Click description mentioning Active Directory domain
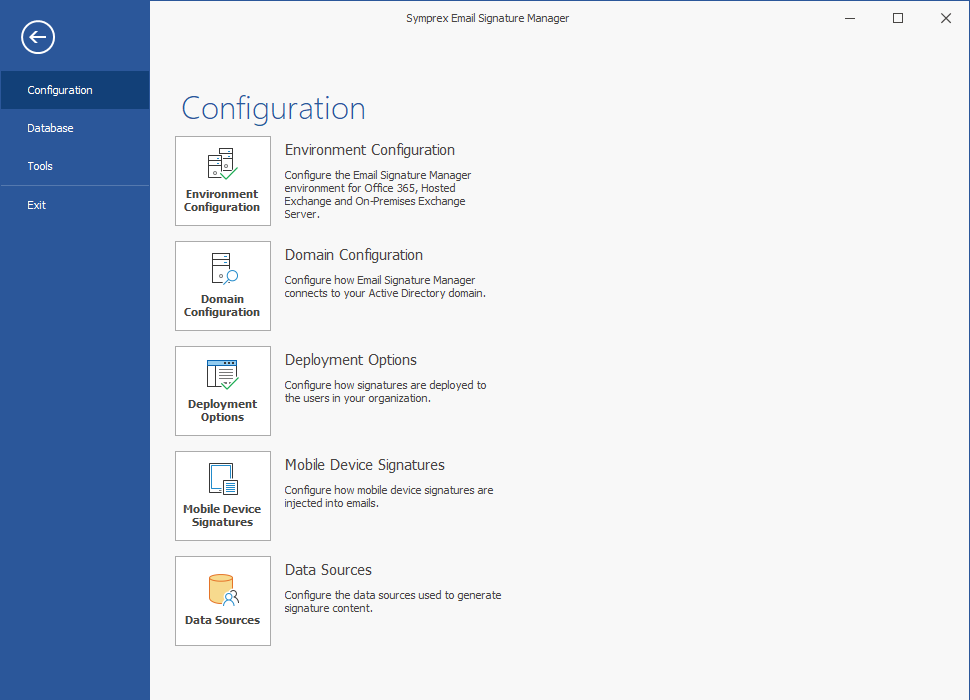 click(385, 287)
